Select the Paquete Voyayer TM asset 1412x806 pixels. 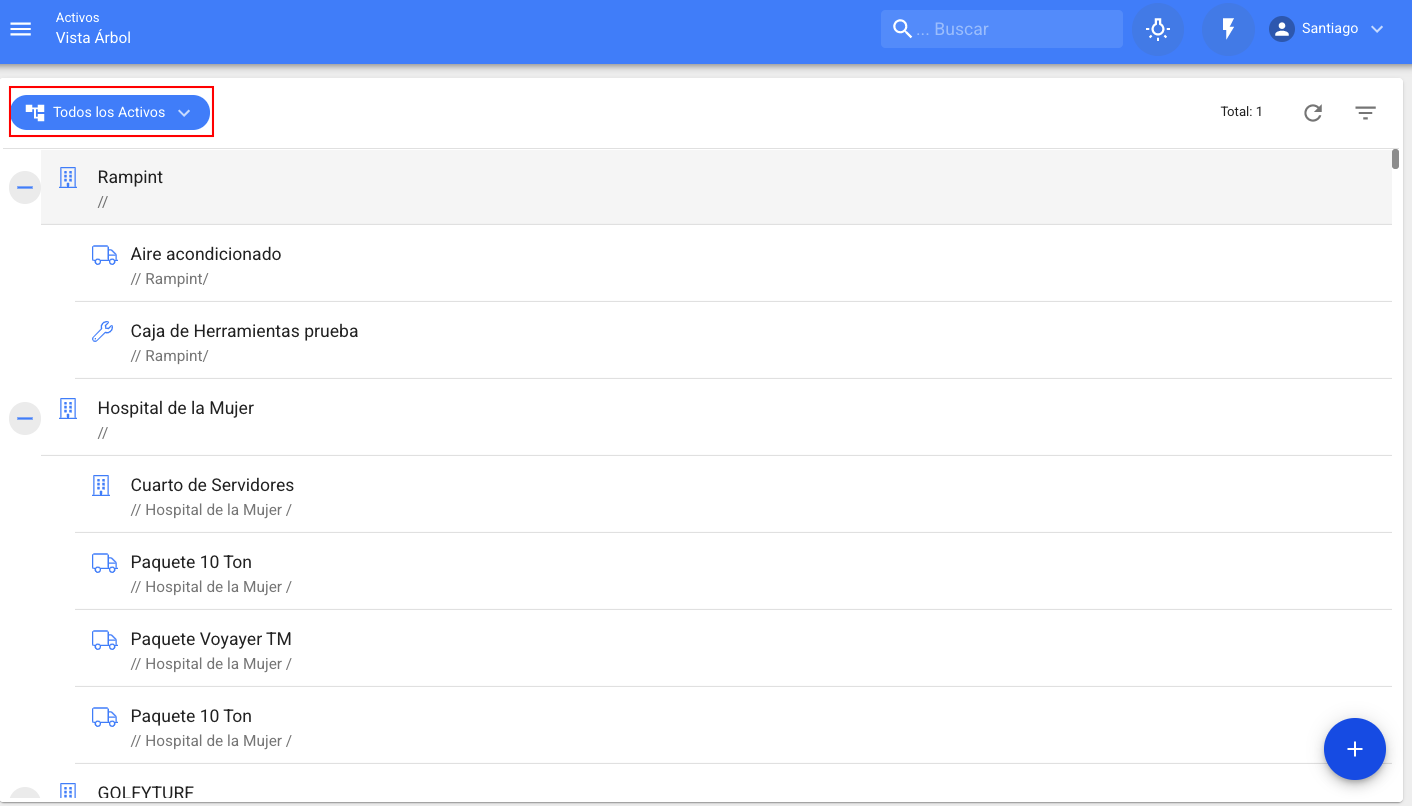pyautogui.click(x=211, y=639)
